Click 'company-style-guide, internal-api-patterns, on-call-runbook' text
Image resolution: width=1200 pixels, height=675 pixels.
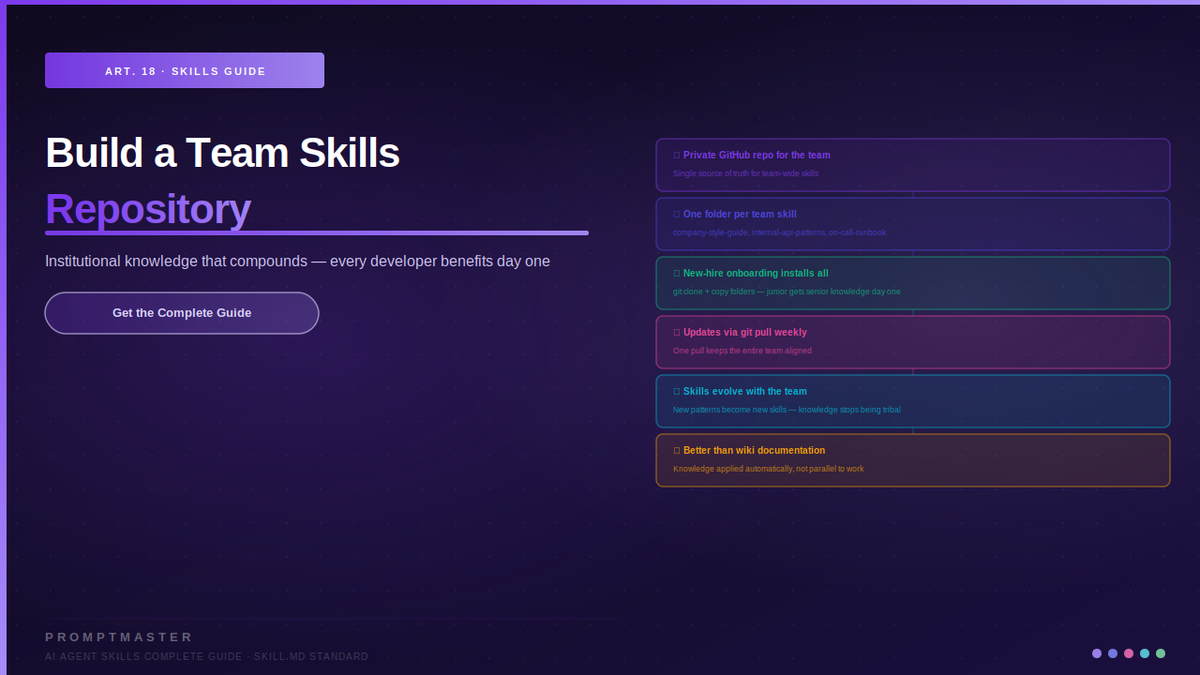pyautogui.click(x=779, y=232)
